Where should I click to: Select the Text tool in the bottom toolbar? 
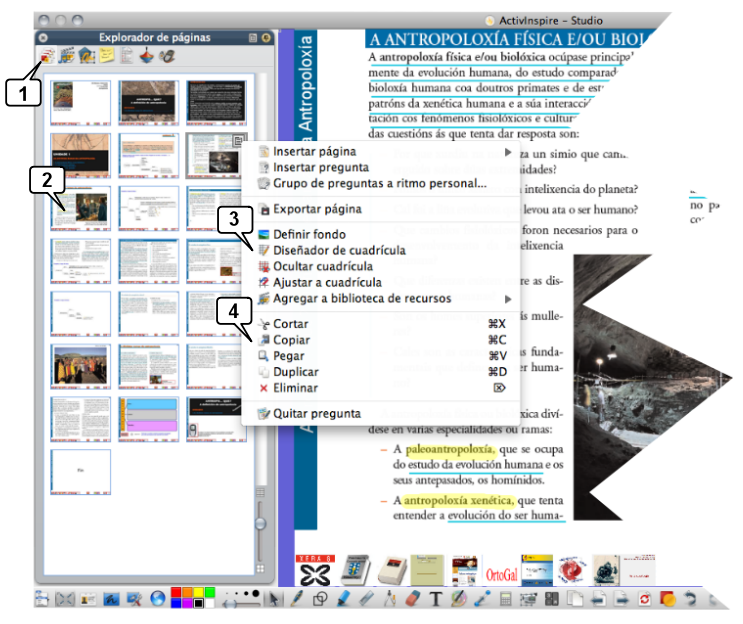436,600
